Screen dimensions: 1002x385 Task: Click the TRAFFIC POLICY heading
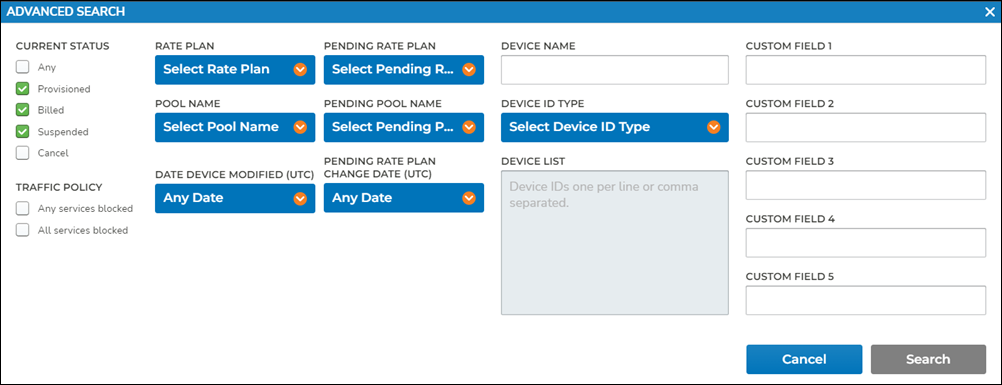pyautogui.click(x=59, y=187)
